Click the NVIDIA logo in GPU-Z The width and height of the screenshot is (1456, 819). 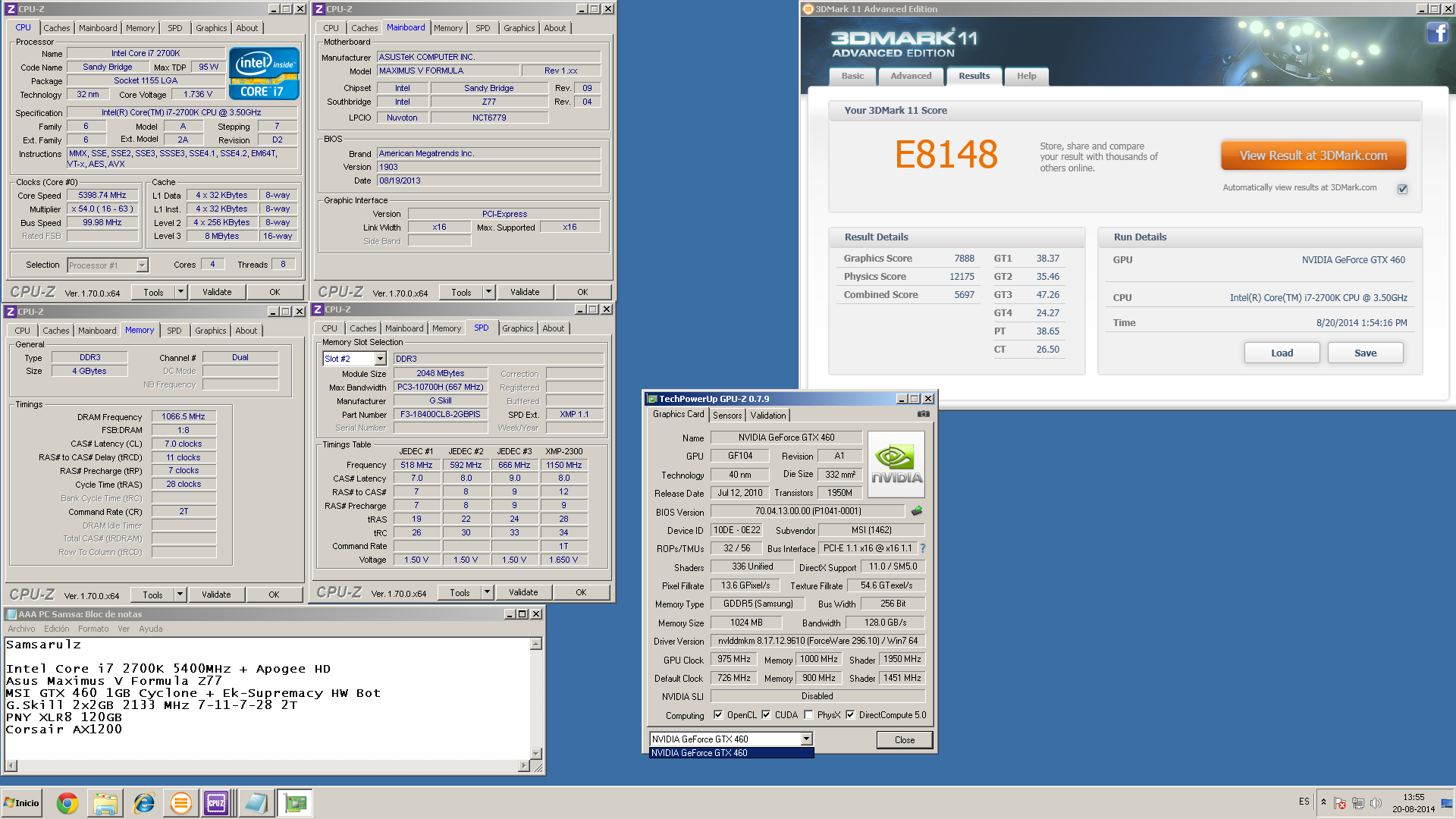click(x=896, y=464)
